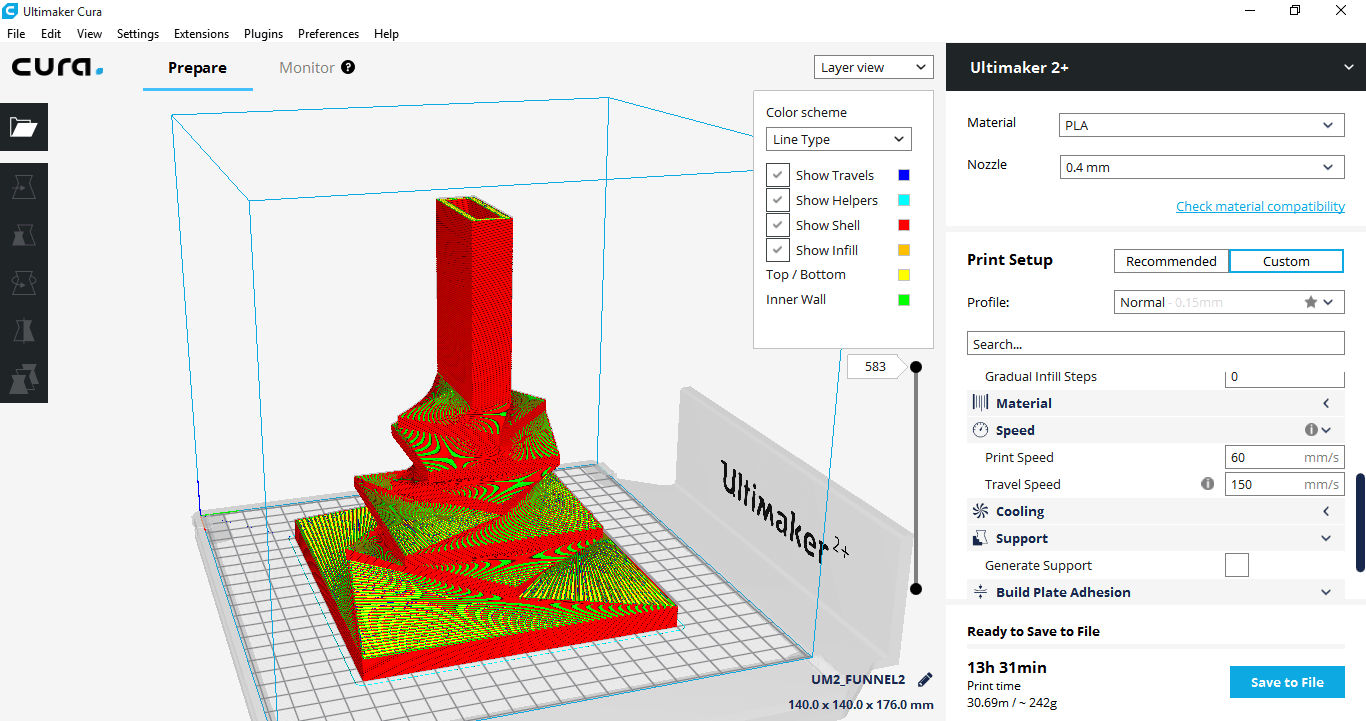
Task: Click the Ultimaker Cura title bar icon
Action: (x=10, y=10)
